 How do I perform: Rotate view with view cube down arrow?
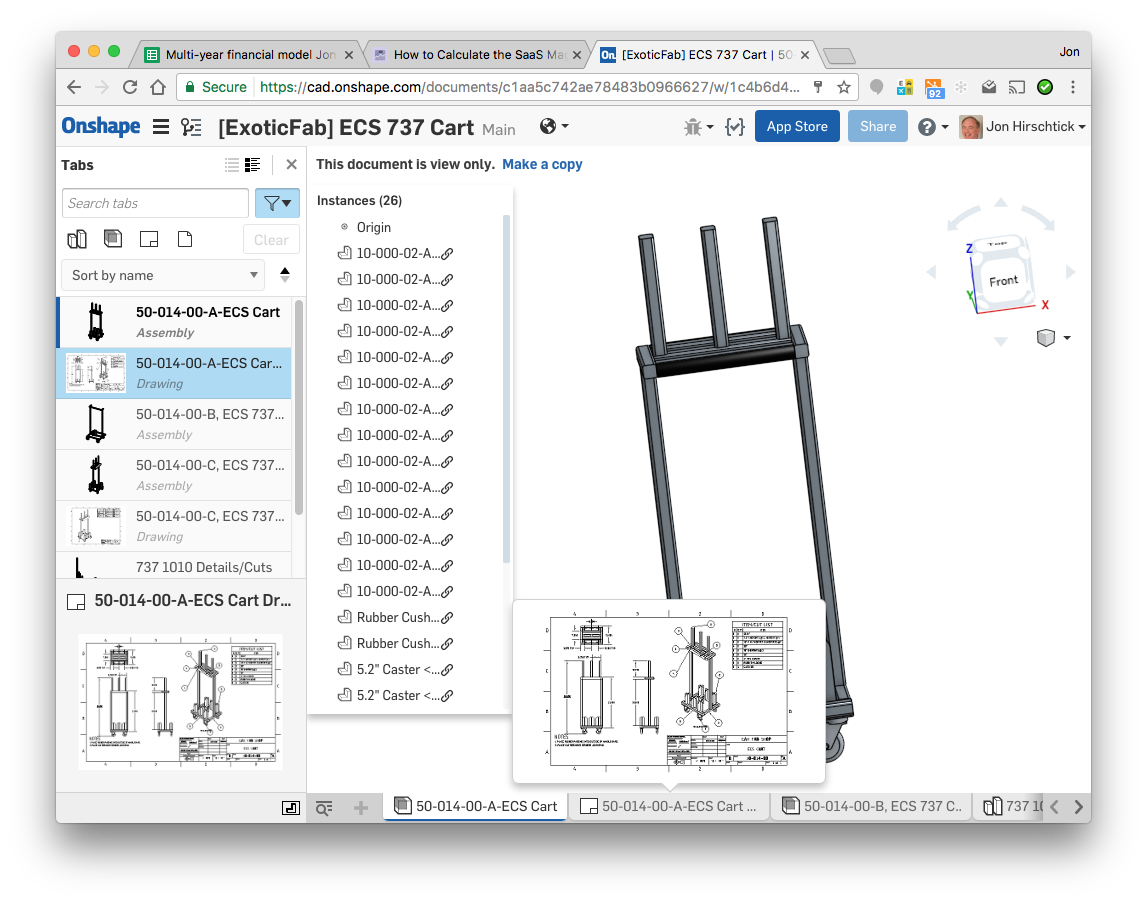[1001, 341]
